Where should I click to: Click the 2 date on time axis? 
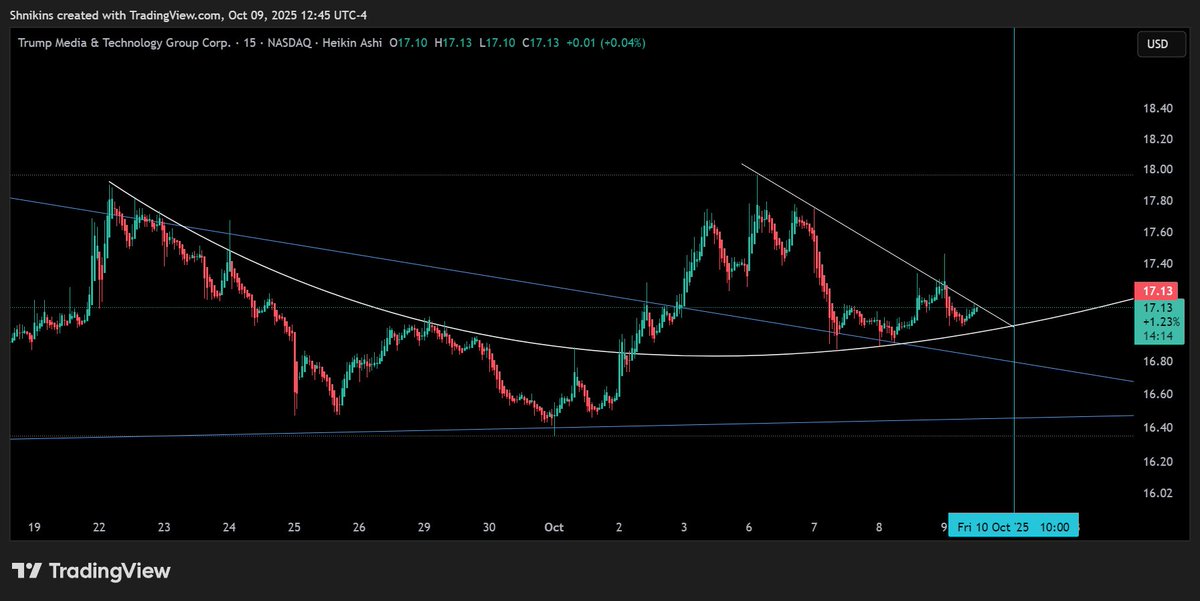click(x=619, y=526)
